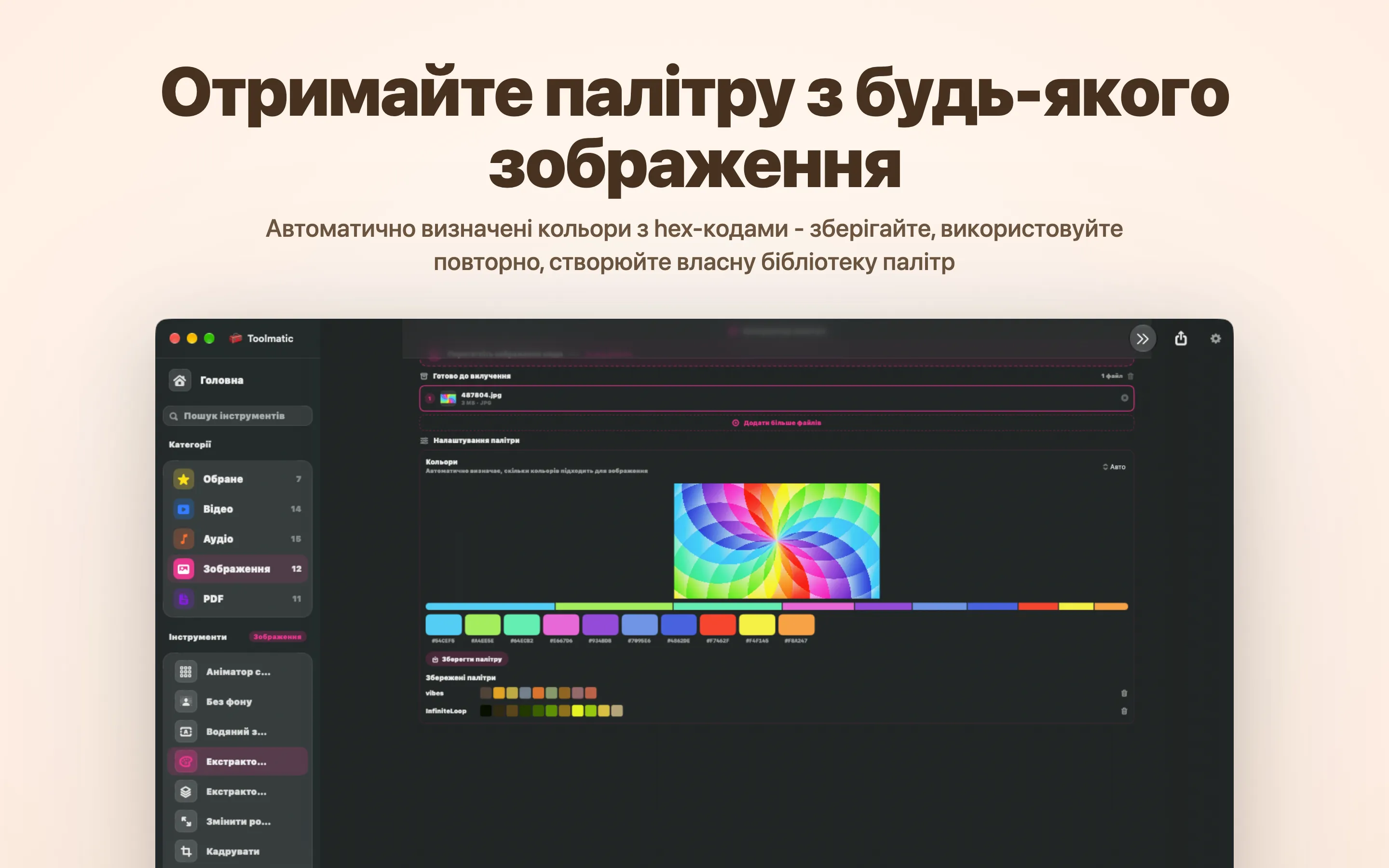Remove file 487804.jpg from the list
The image size is (1389, 868).
coord(1124,398)
